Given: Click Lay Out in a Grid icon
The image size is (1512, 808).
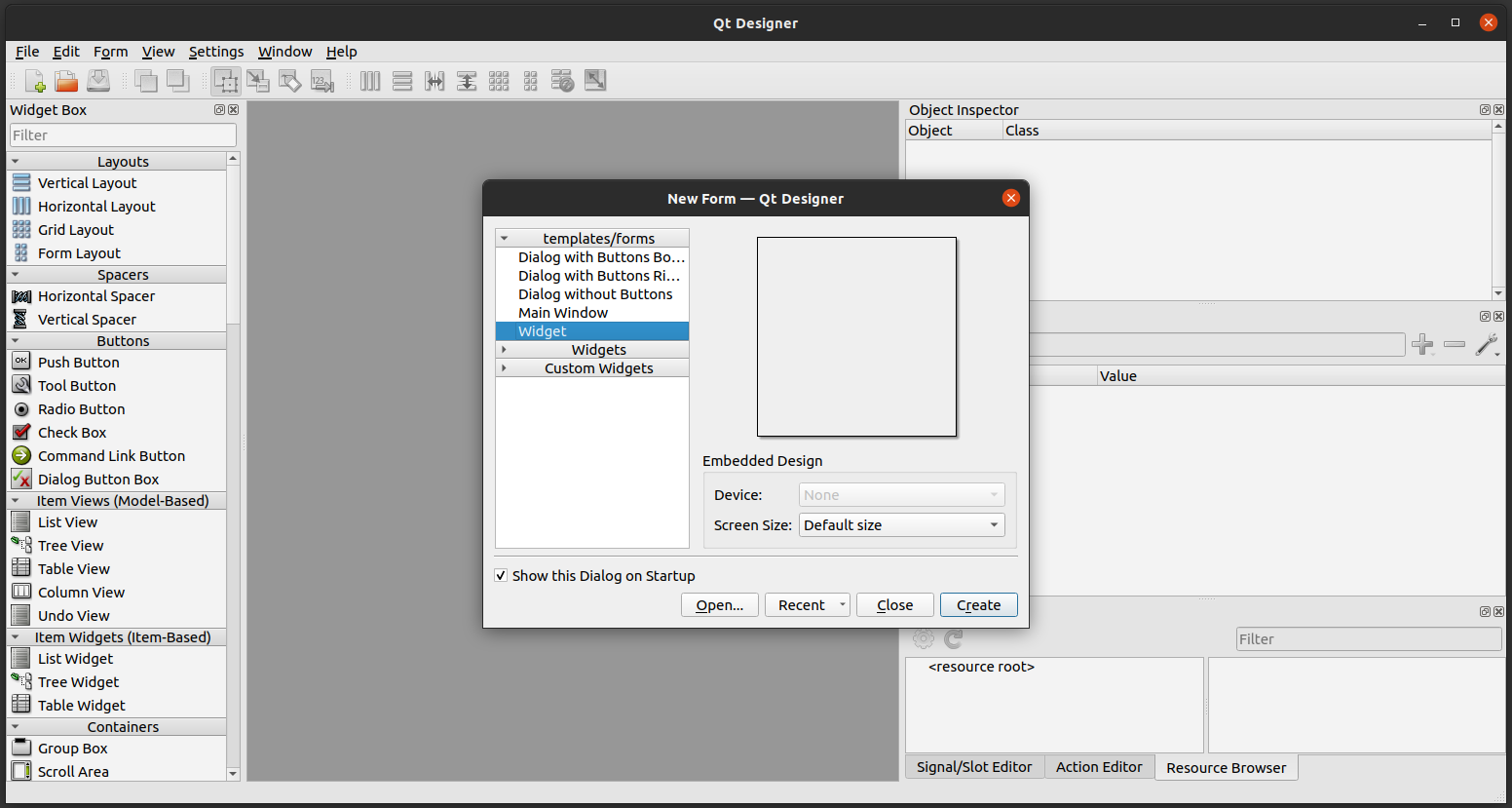Looking at the screenshot, I should pos(499,81).
